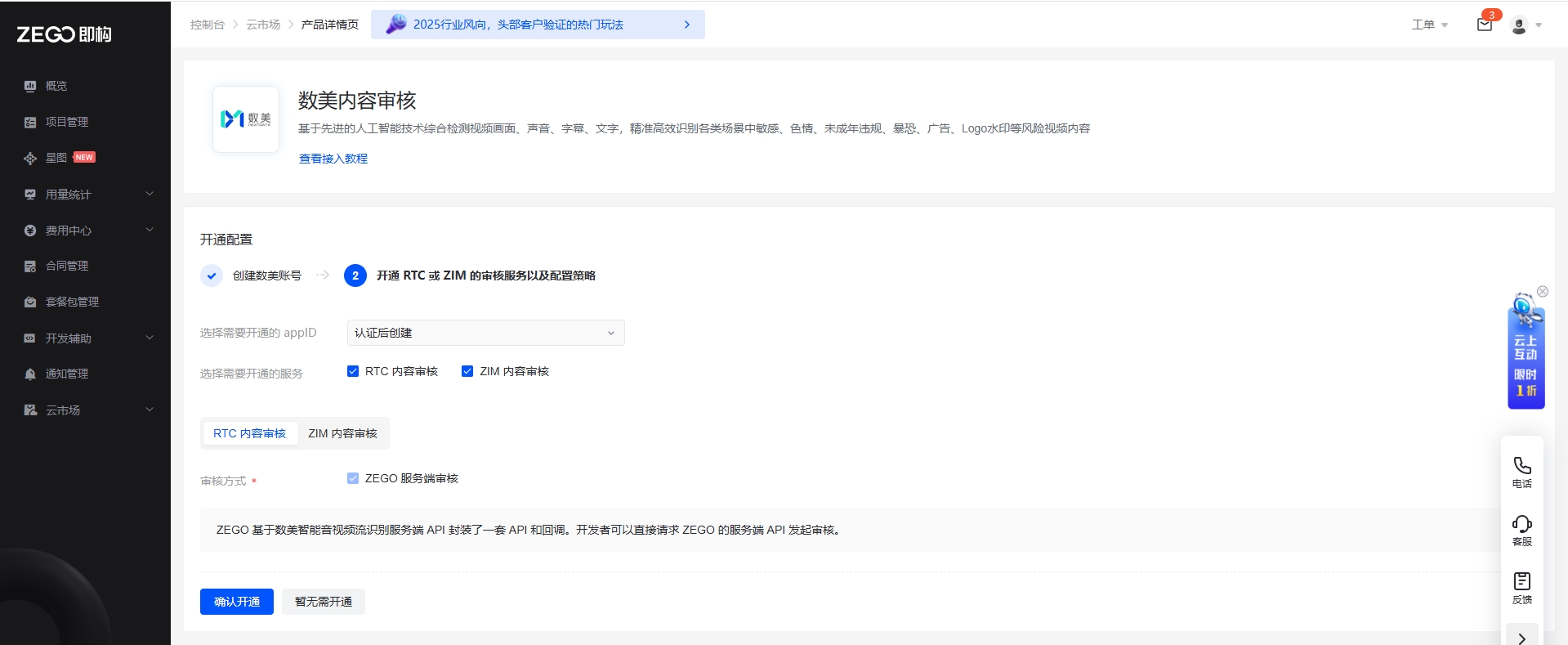Screen dimensions: 1568x645
Task: Click the 数美 product logo thumbnail
Action: (x=246, y=119)
